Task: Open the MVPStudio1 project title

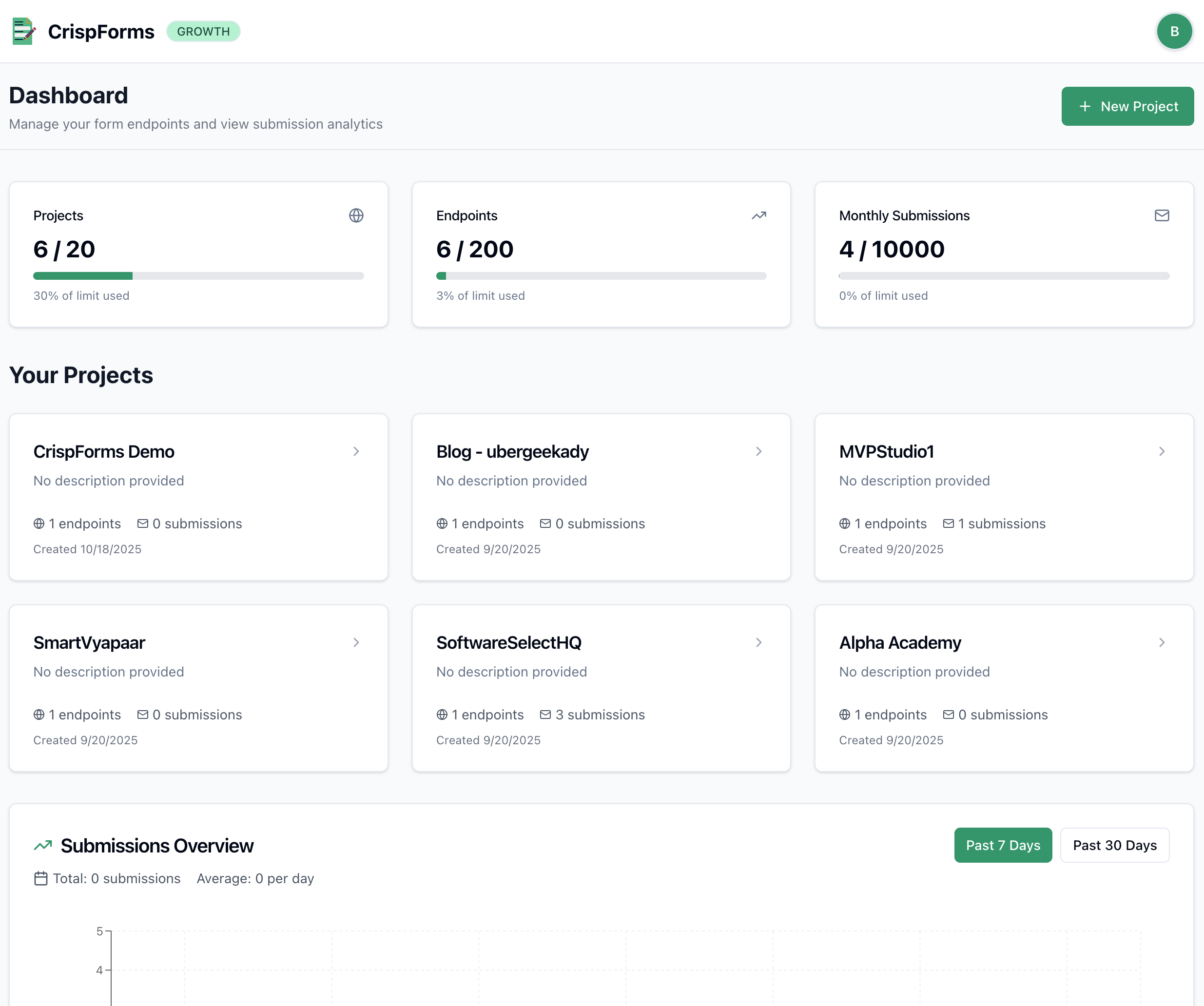Action: point(886,452)
